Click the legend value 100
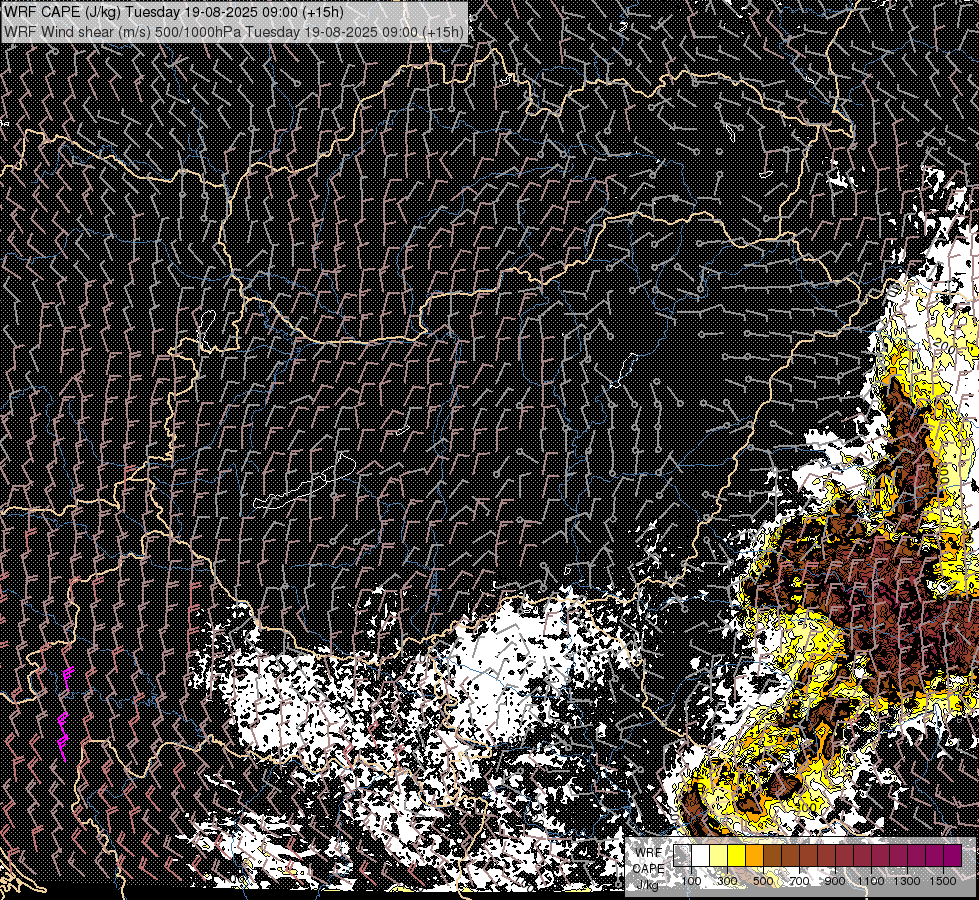This screenshot has height=900, width=979. coord(691,881)
